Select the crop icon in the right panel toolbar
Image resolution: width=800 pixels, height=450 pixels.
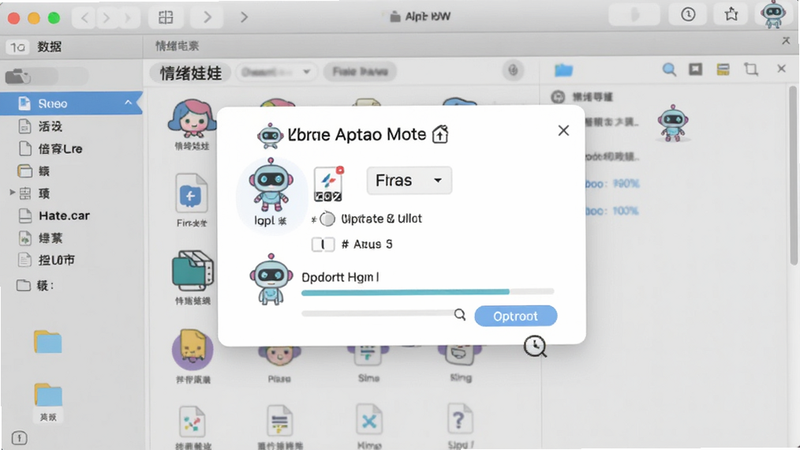tap(751, 69)
